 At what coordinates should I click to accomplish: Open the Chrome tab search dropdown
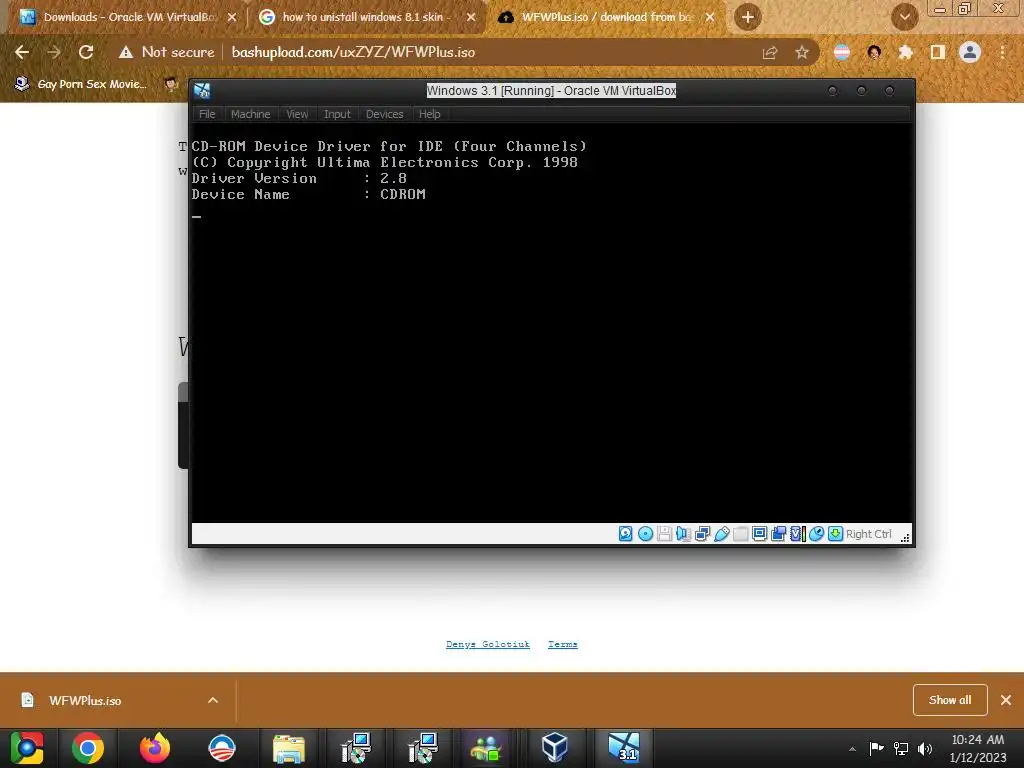click(x=904, y=17)
